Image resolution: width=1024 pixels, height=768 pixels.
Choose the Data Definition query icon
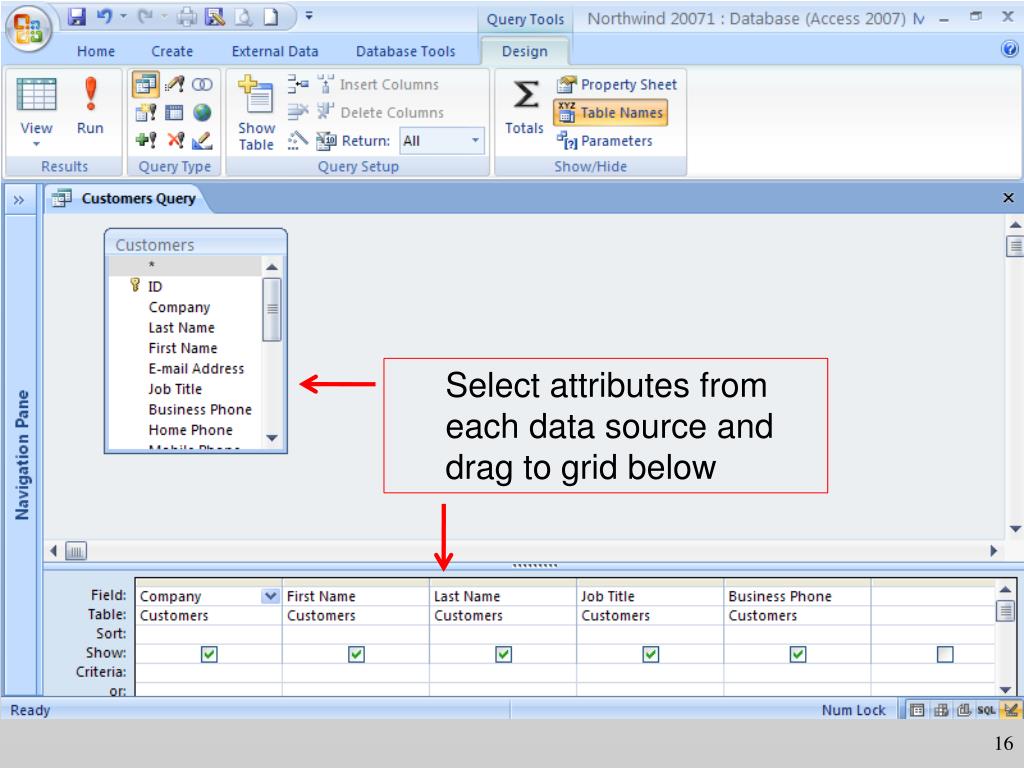pyautogui.click(x=202, y=140)
